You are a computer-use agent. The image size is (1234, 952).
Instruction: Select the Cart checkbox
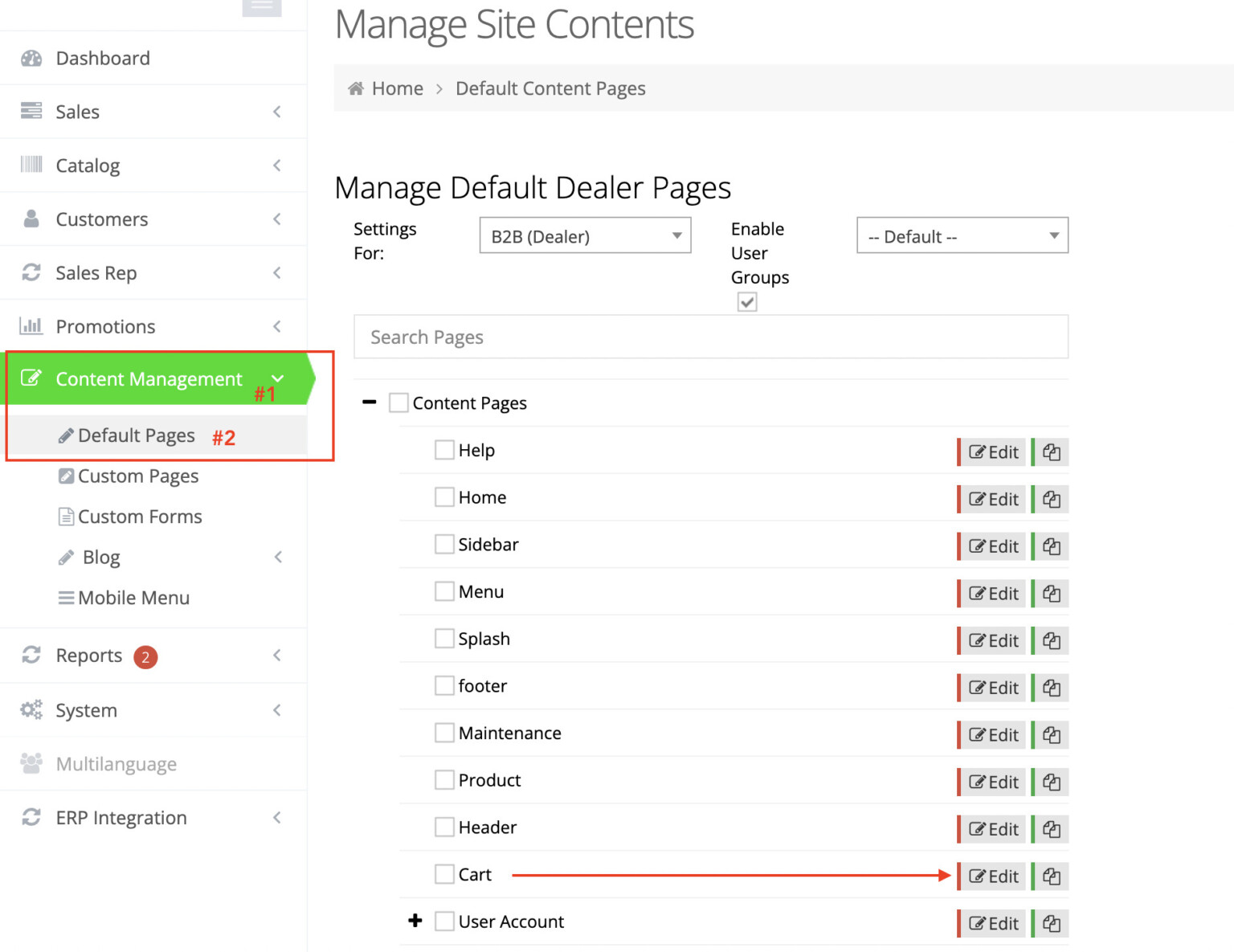coord(444,873)
